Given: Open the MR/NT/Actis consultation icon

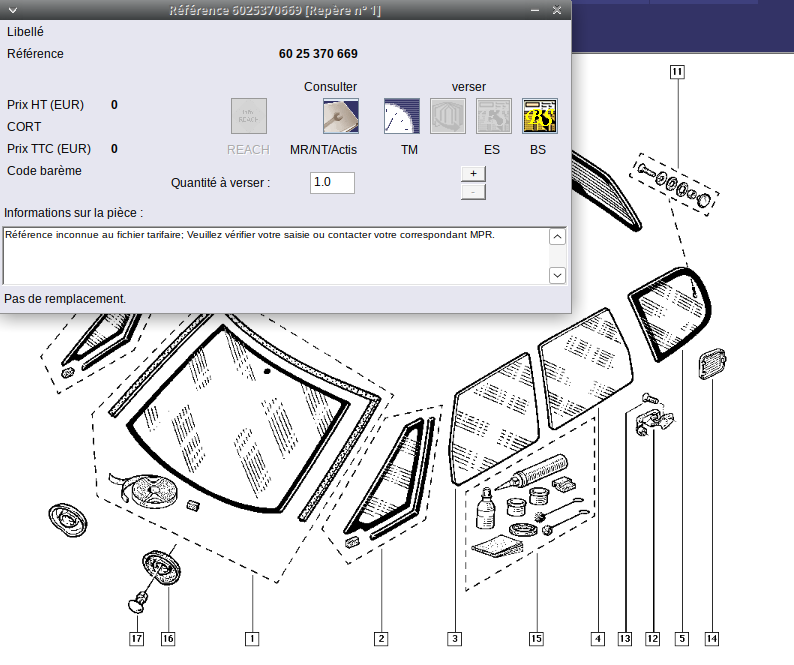Looking at the screenshot, I should (341, 116).
